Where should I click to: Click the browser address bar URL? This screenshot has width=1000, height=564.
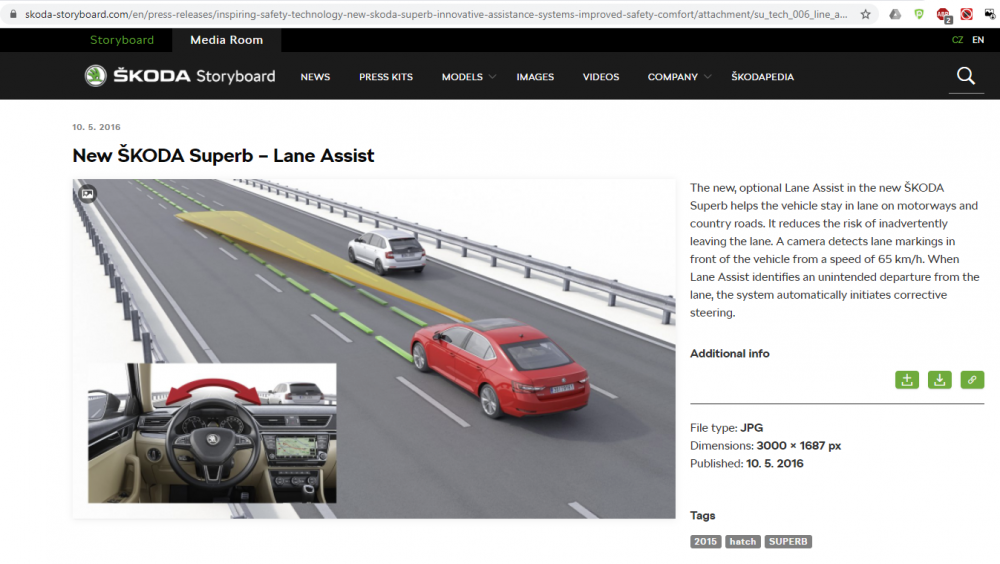[x=436, y=14]
